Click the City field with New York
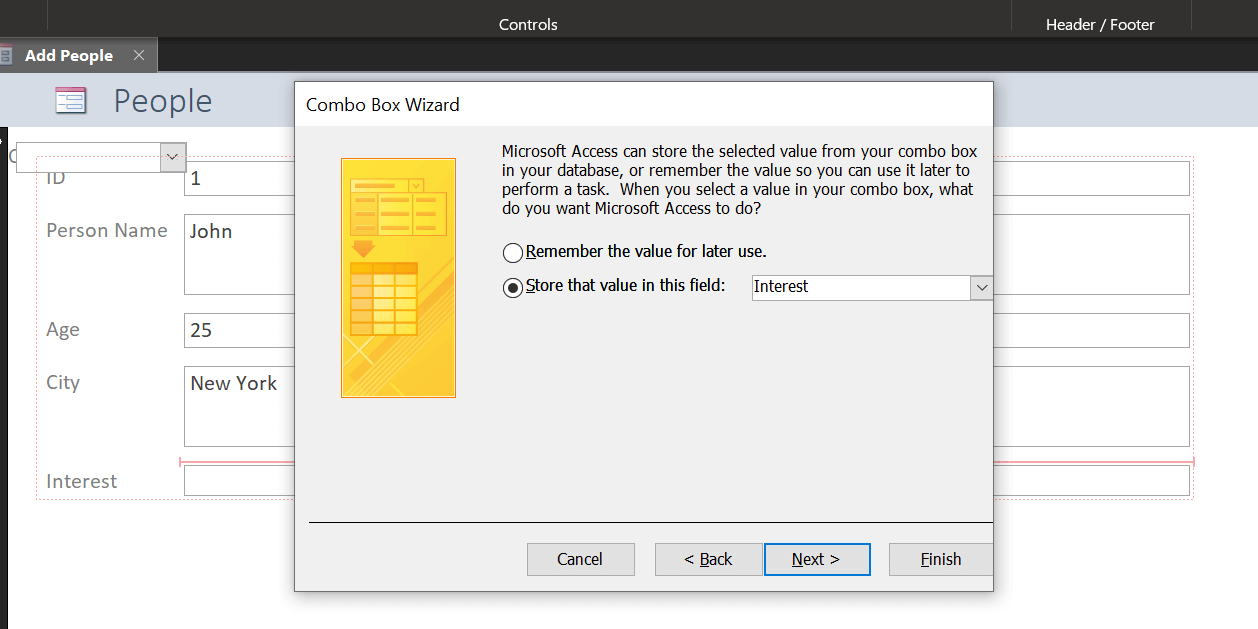 [239, 406]
